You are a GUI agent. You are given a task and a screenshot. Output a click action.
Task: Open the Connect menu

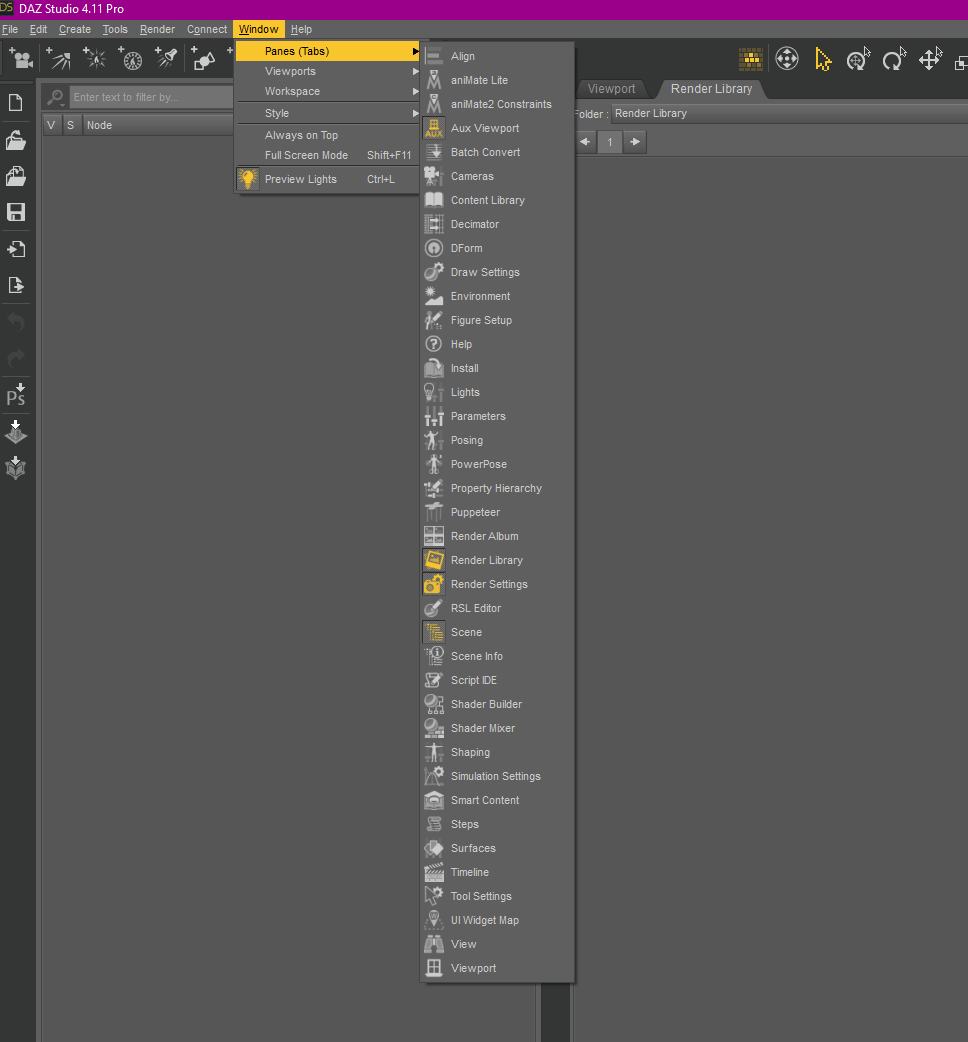click(207, 29)
